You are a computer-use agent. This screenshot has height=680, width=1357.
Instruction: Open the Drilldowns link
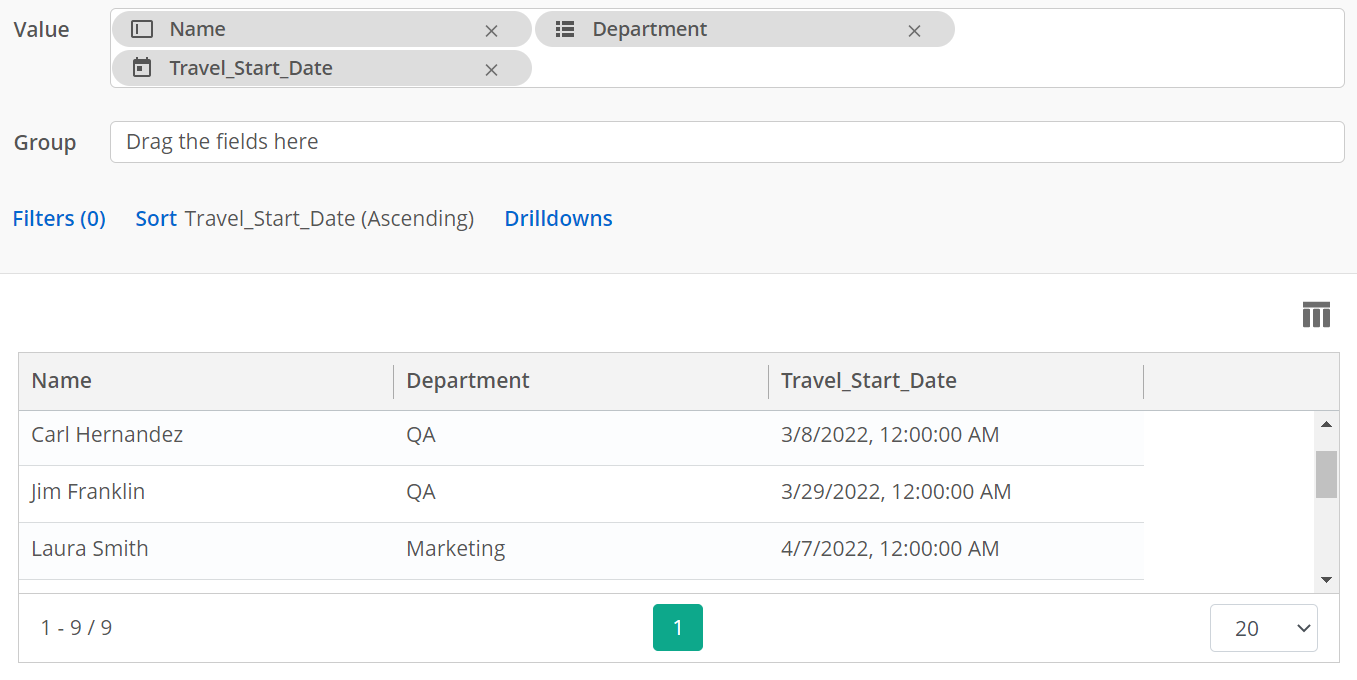(x=558, y=219)
